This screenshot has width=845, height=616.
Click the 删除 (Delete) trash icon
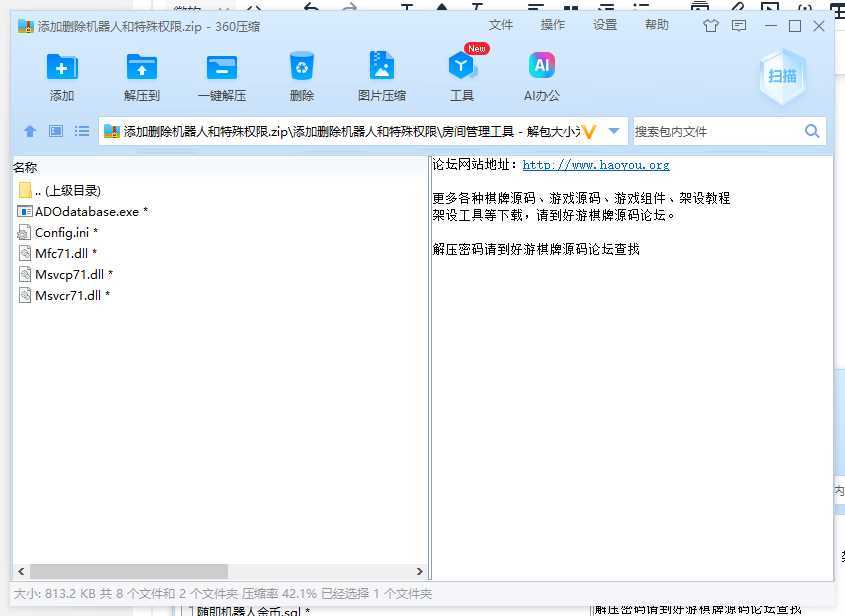[x=301, y=67]
